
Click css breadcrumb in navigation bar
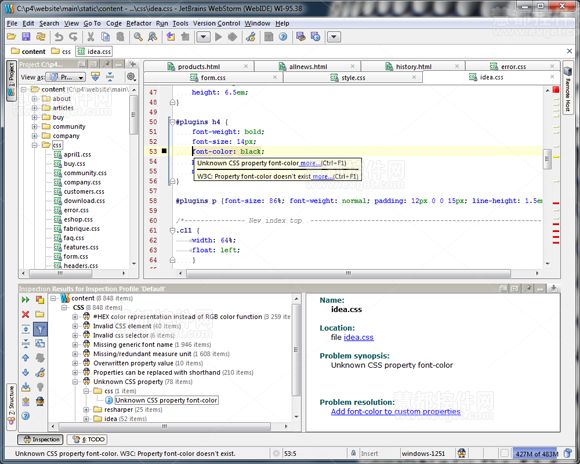(x=61, y=51)
